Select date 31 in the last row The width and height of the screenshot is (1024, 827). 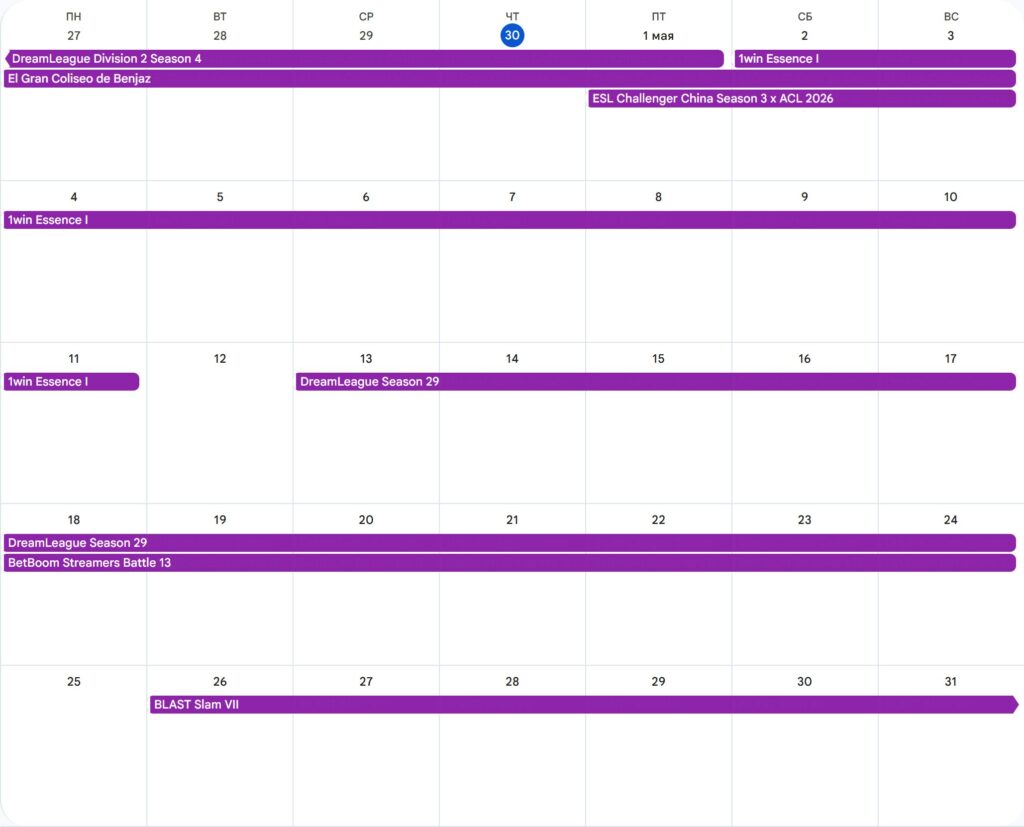(x=950, y=682)
